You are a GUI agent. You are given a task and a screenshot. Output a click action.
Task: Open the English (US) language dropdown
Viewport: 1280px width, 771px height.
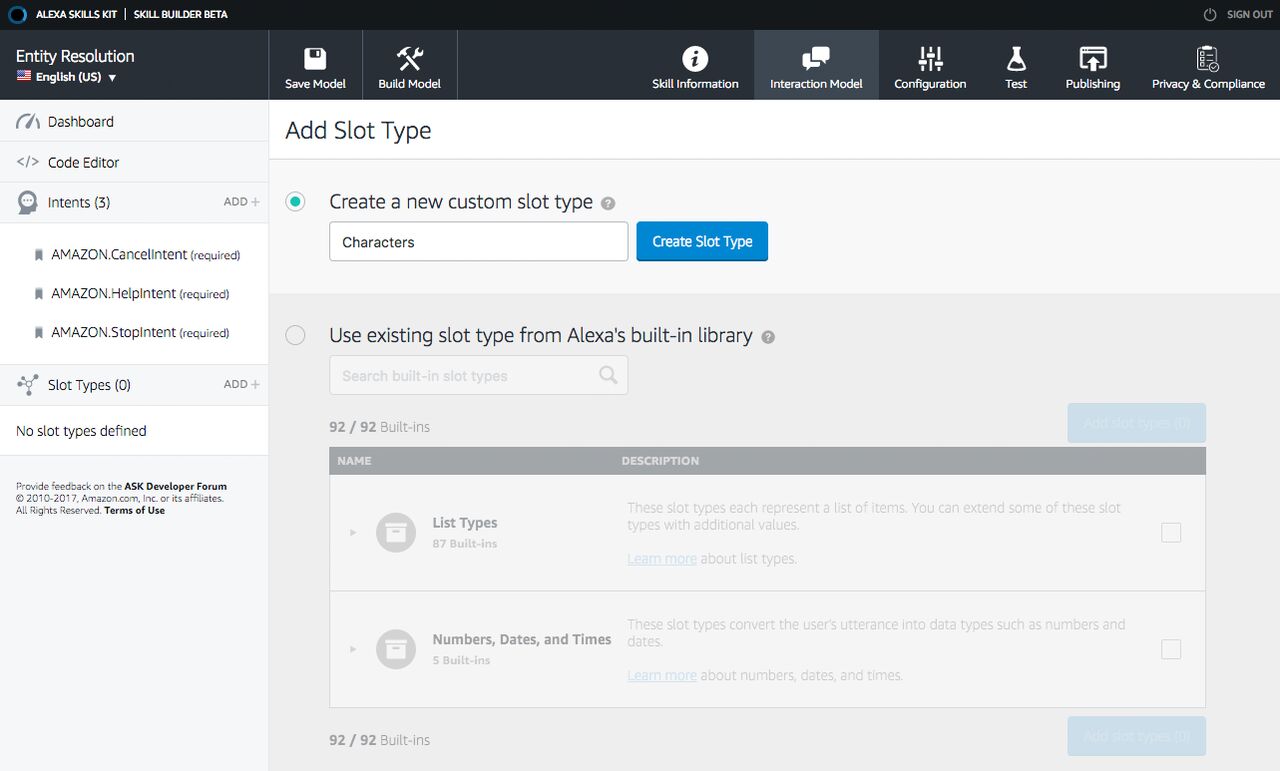point(67,77)
